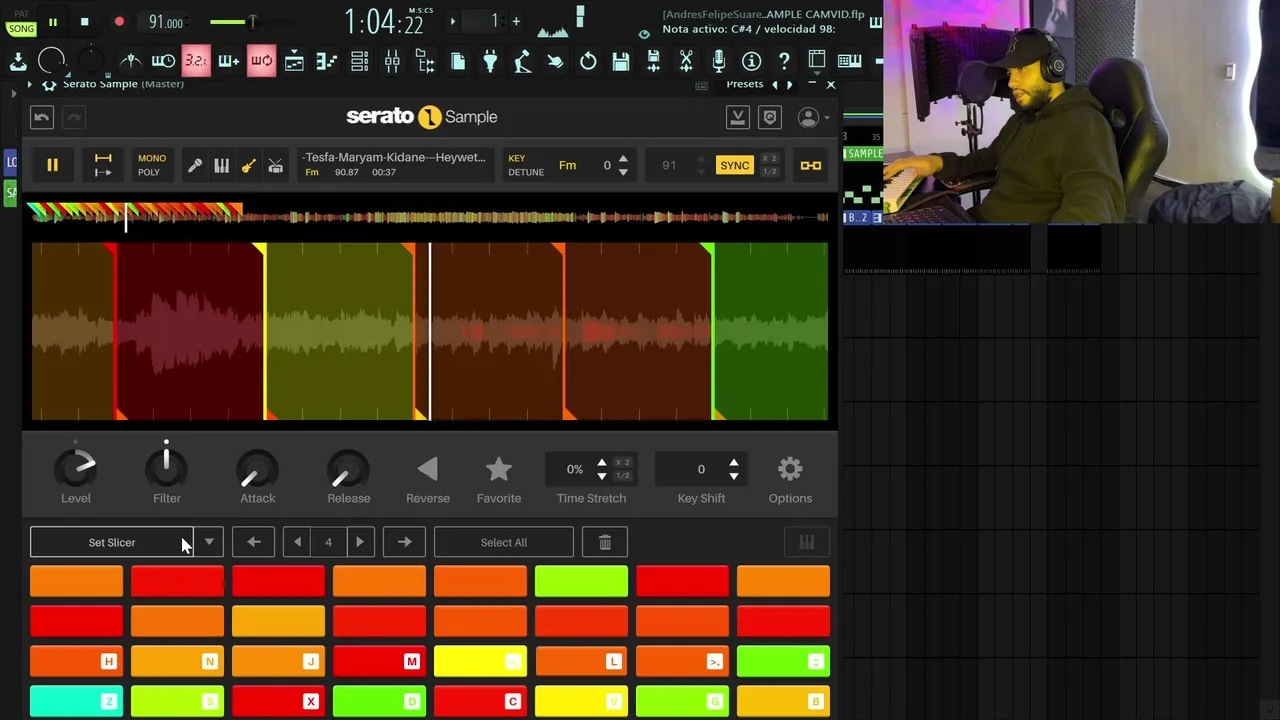Decrease Key Shift value

(x=734, y=475)
